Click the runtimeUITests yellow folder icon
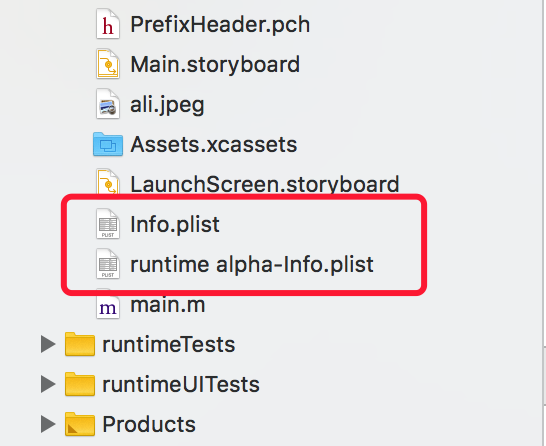The height and width of the screenshot is (446, 546). 80,384
